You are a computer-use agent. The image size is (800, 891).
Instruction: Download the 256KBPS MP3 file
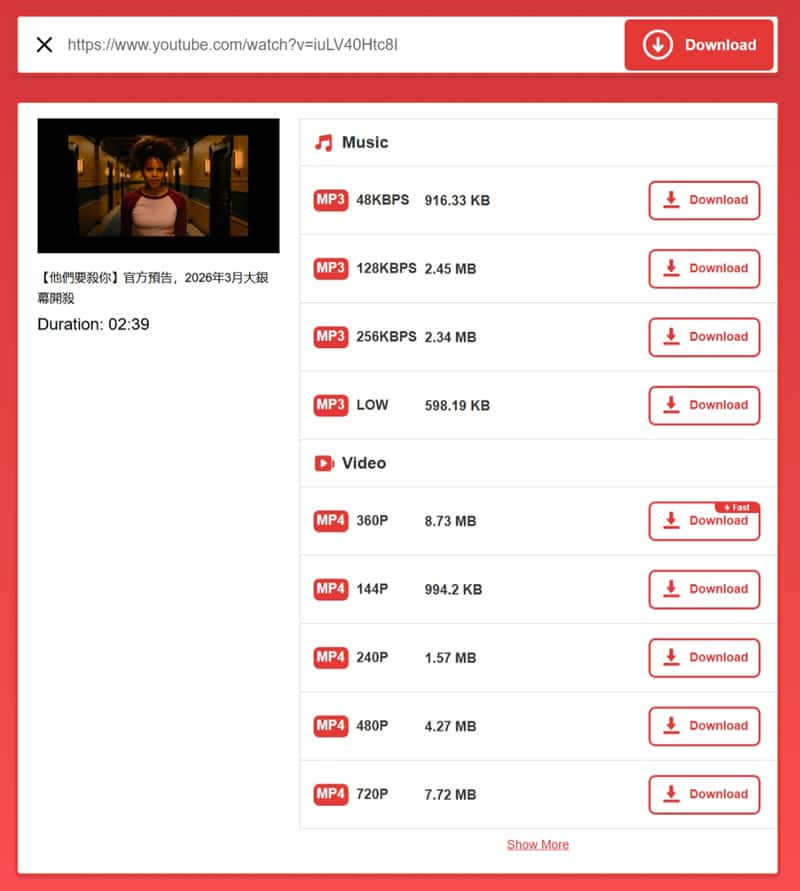click(x=704, y=337)
